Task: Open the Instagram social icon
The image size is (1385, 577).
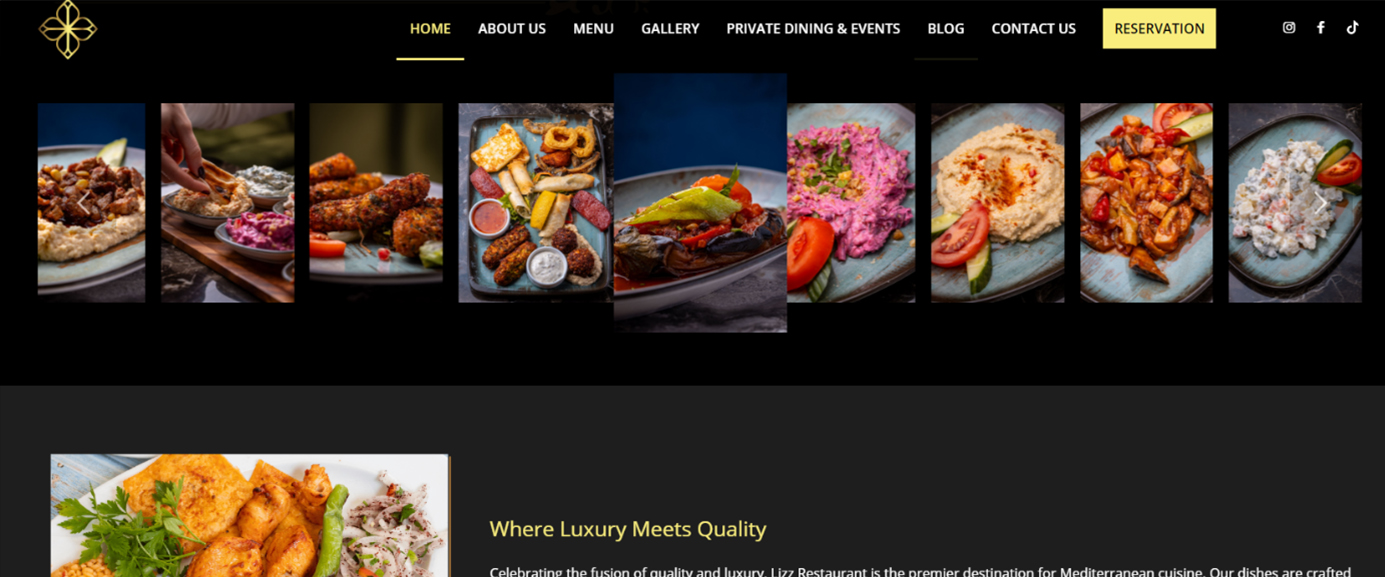Action: 1289,28
